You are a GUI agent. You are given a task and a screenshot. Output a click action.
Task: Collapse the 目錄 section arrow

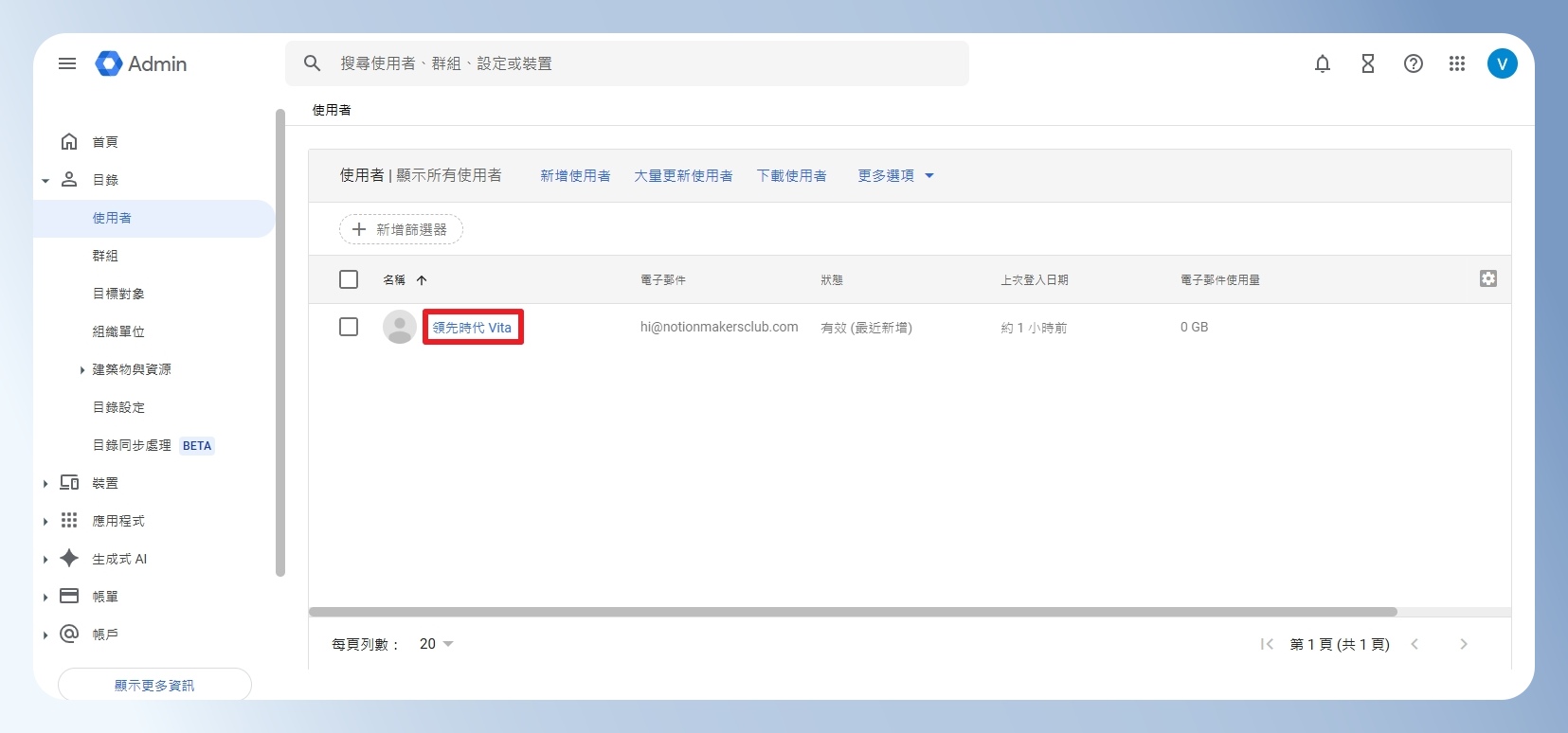[45, 180]
